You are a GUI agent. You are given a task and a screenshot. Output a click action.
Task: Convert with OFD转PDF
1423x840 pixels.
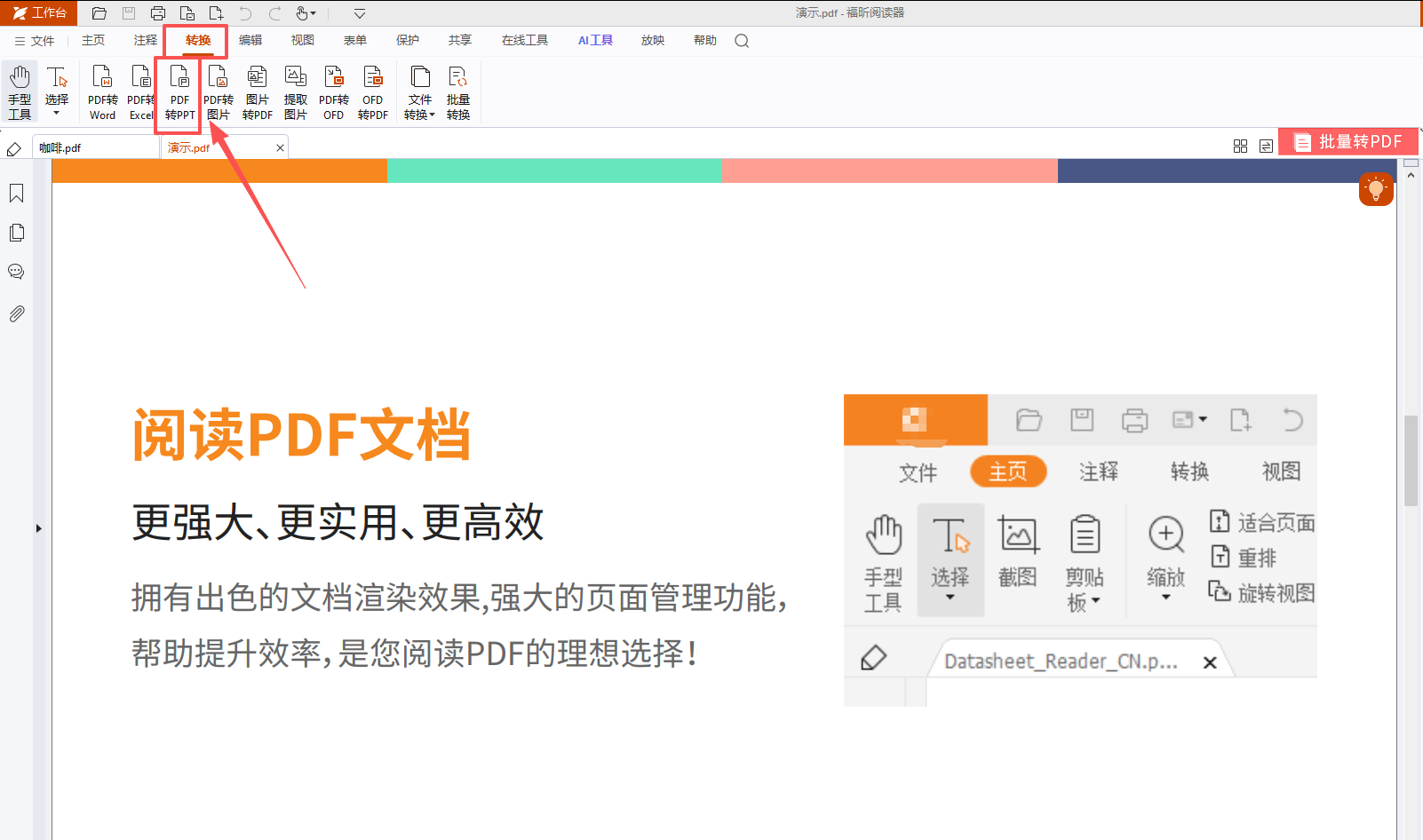click(x=373, y=92)
